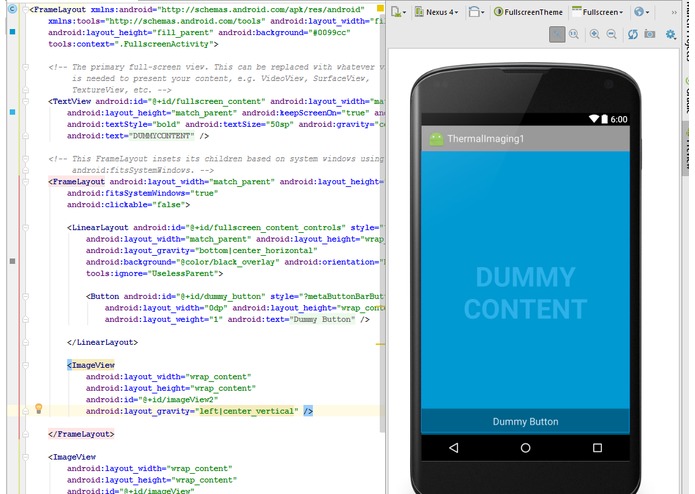Collapse the inner FrameLayout fold marker
Viewport: 695px width, 494px height.
click(25, 182)
